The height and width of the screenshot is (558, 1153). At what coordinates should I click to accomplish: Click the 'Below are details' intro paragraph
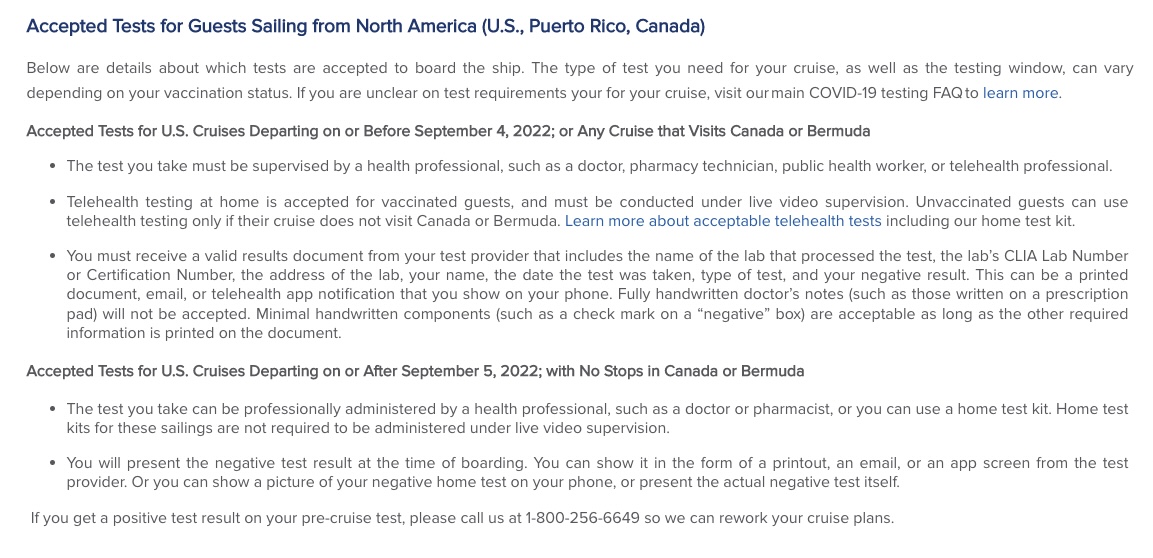point(579,81)
